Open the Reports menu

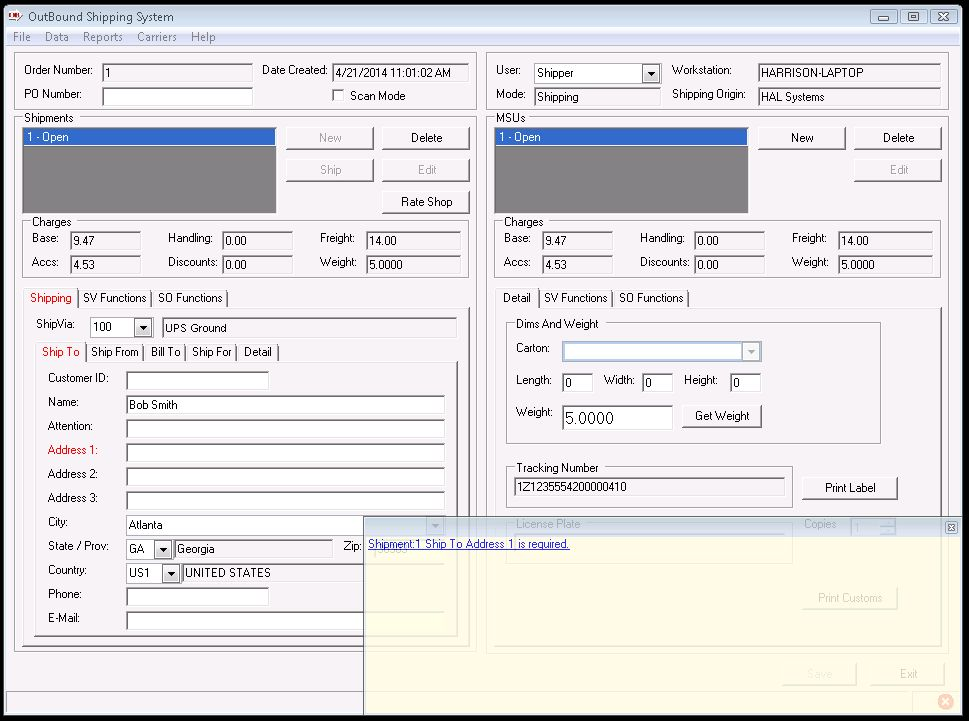102,36
